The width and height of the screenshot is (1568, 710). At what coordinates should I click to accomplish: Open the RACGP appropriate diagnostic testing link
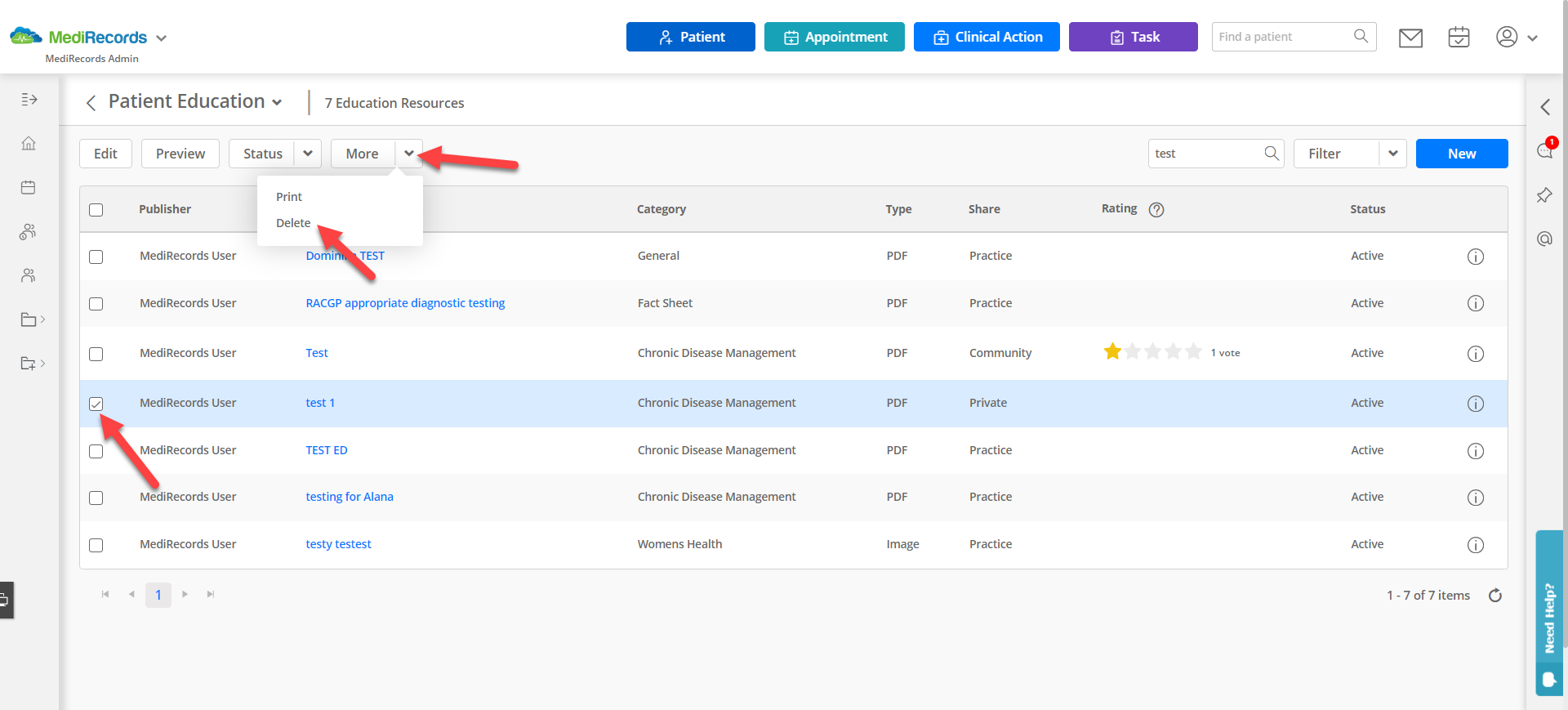(x=405, y=303)
